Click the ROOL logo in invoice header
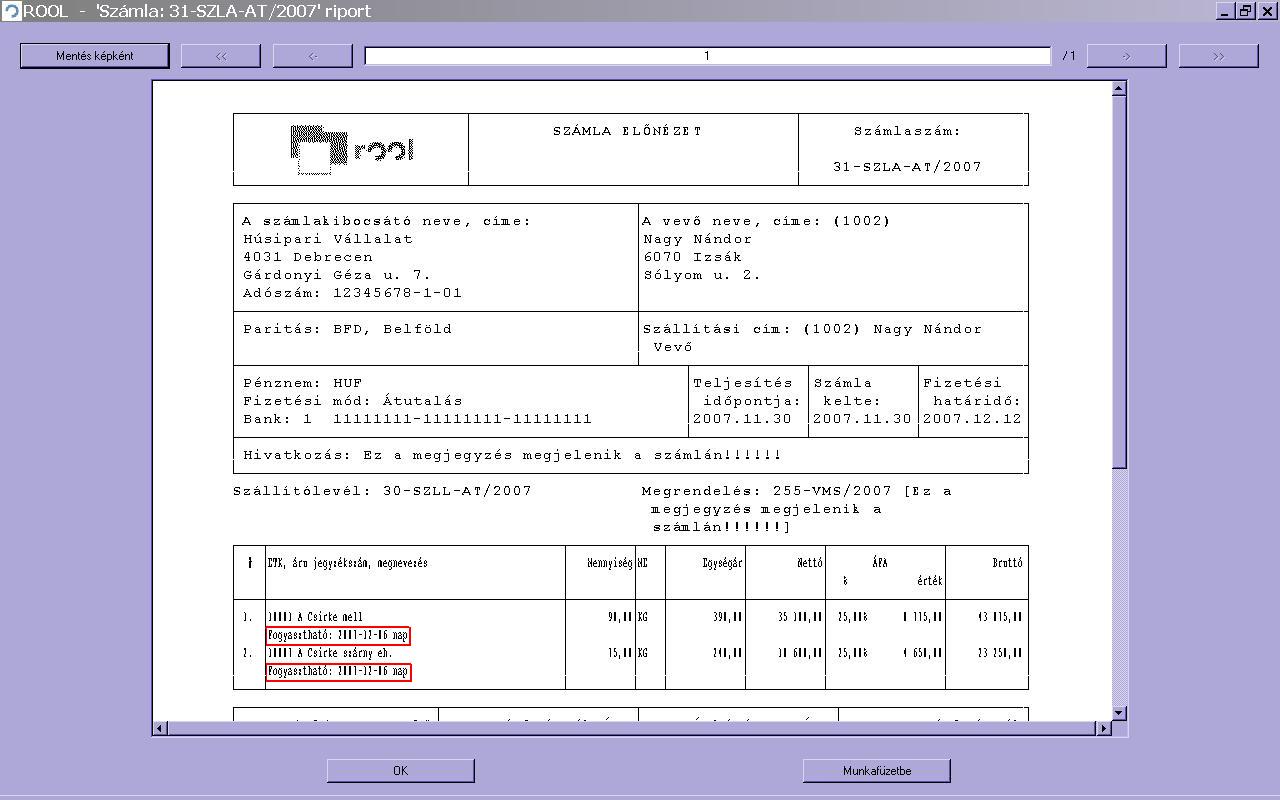 click(x=352, y=149)
